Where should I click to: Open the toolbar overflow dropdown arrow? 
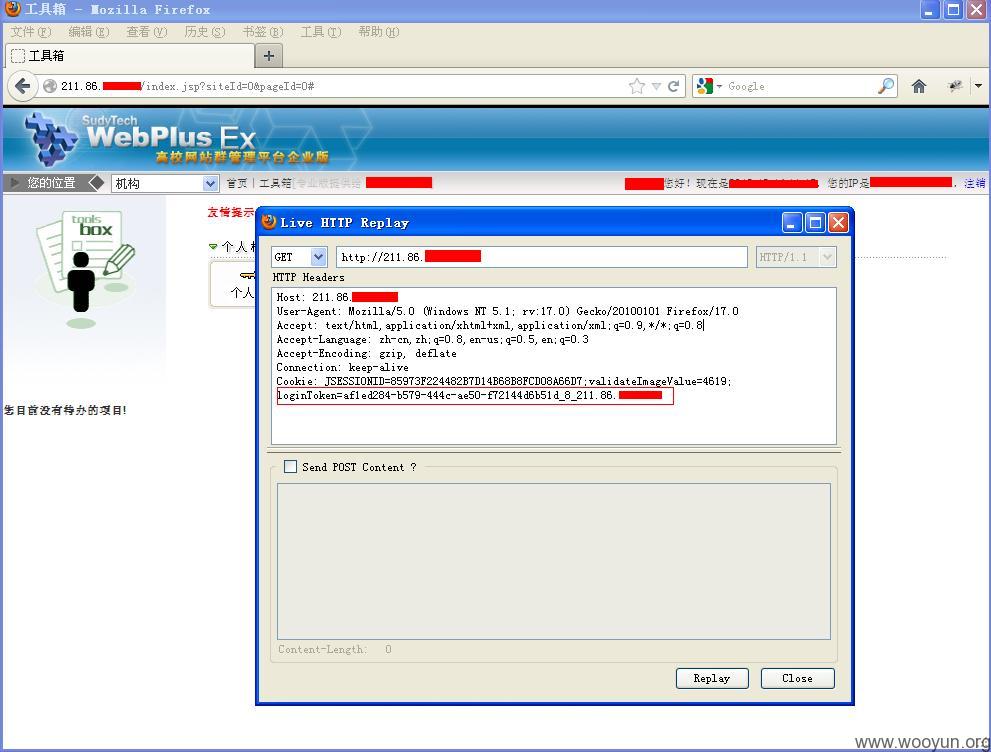point(978,86)
